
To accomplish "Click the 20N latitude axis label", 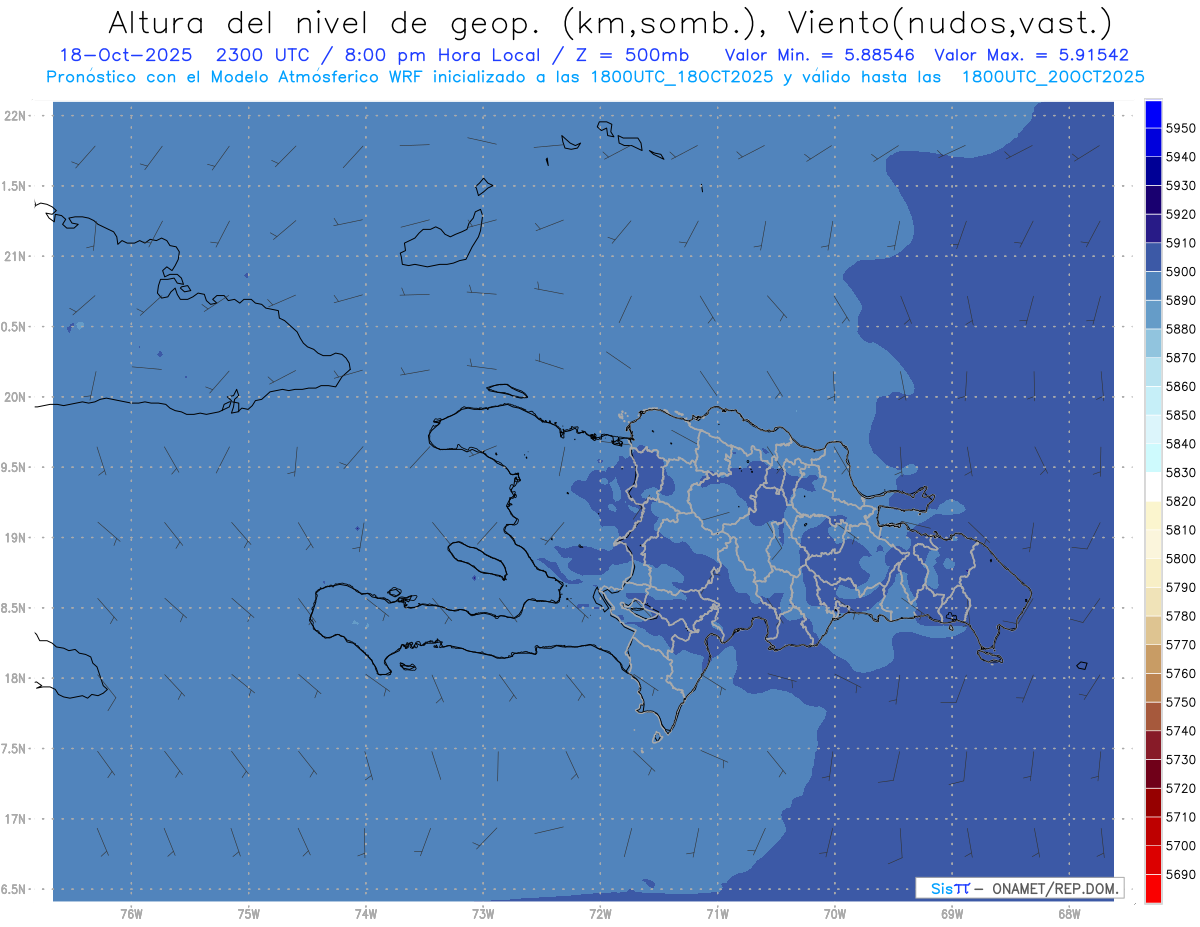I will point(16,397).
